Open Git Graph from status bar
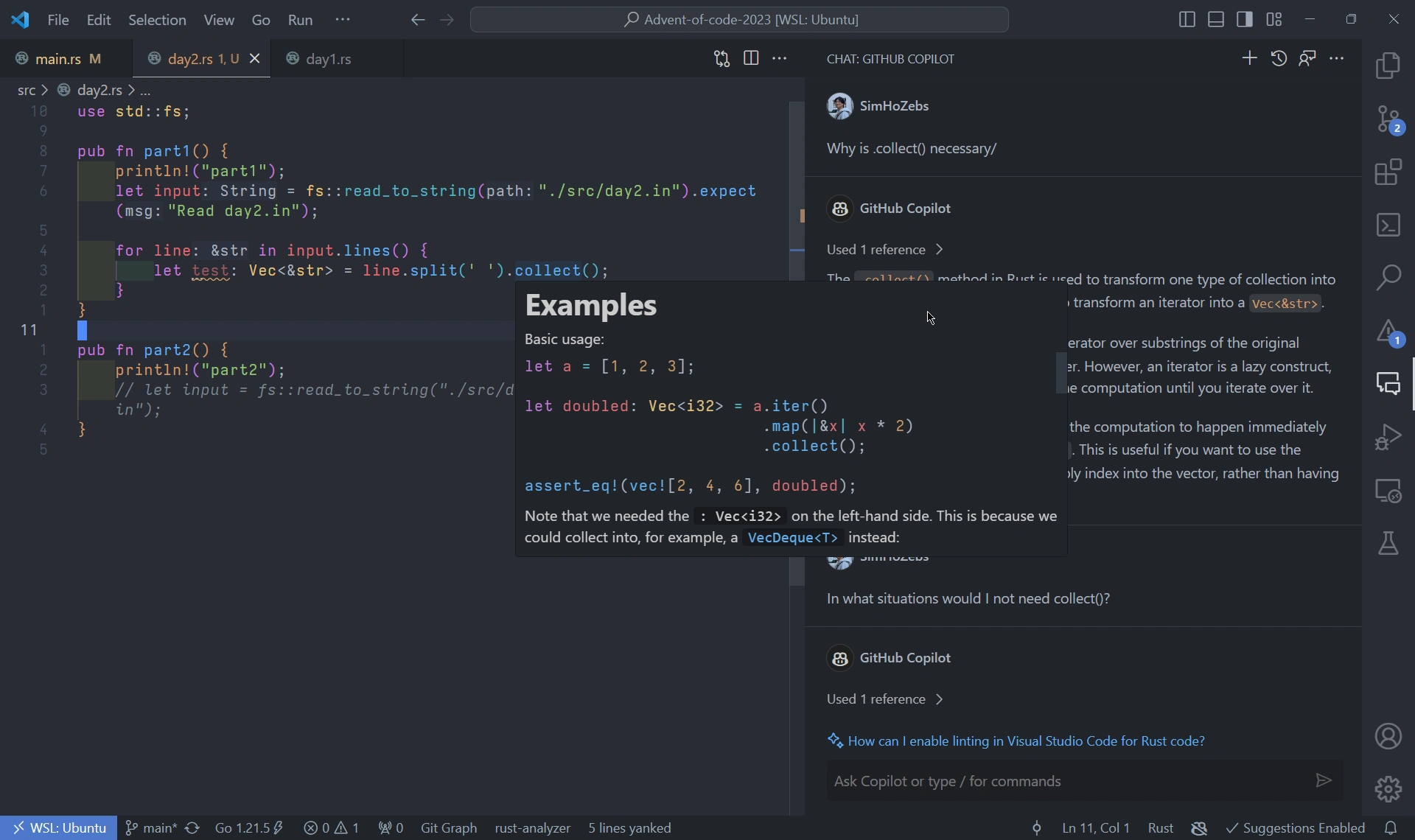The width and height of the screenshot is (1415, 840). 449,828
